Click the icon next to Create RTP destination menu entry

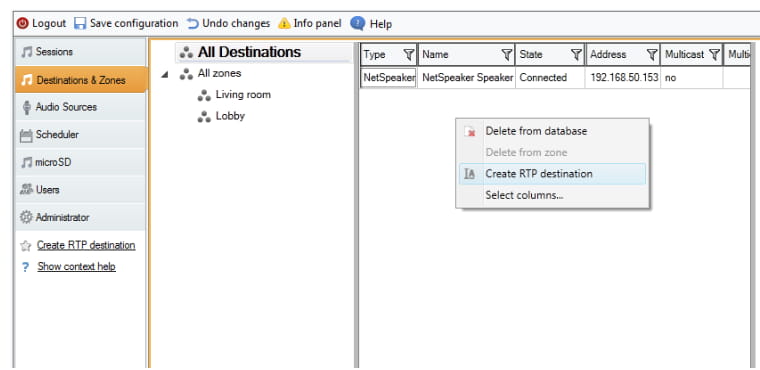pos(469,174)
